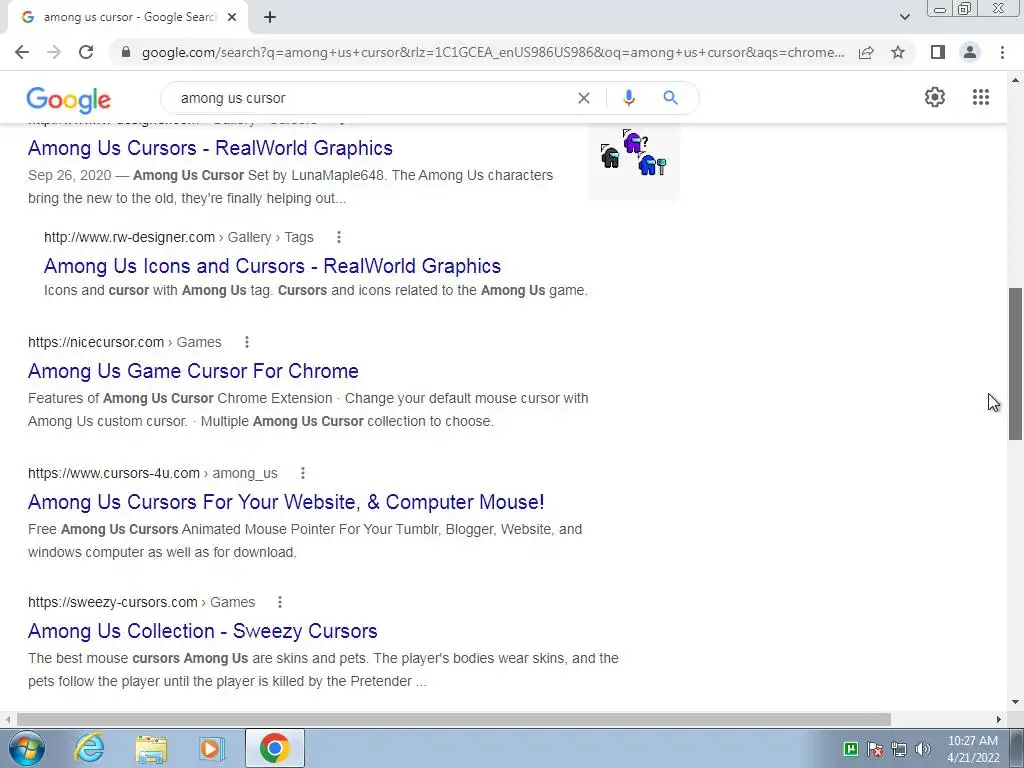Open options for sweezy-cursors.com result
This screenshot has width=1024, height=768.
pos(280,602)
